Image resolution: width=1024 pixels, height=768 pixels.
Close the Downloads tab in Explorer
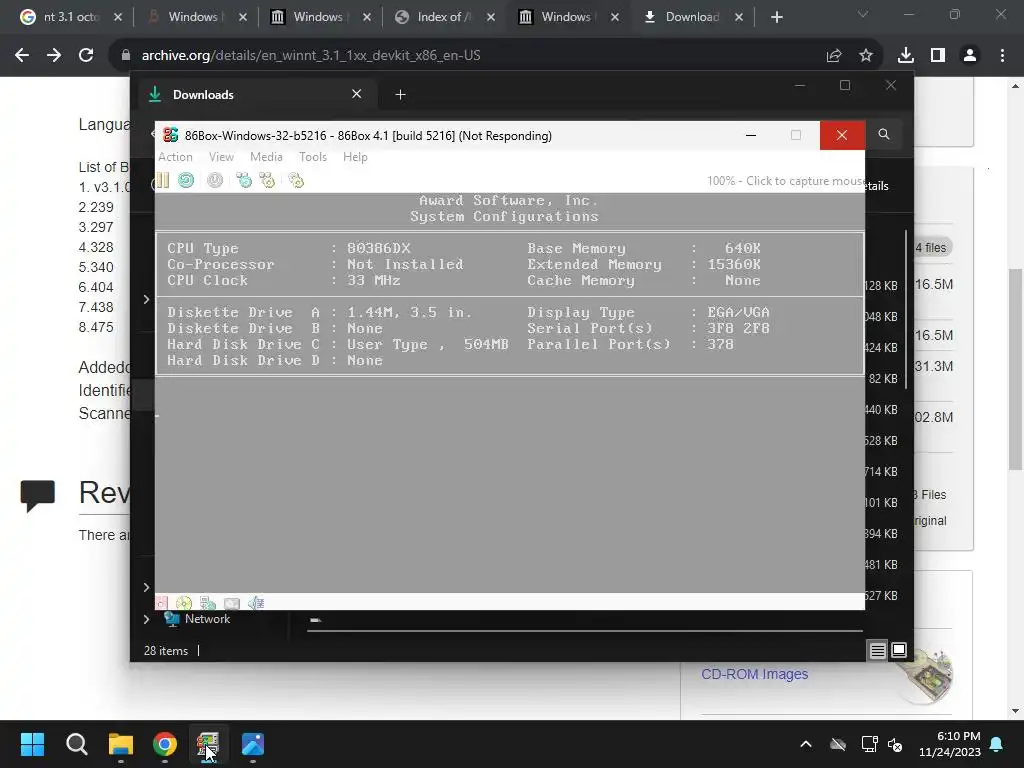pyautogui.click(x=357, y=94)
